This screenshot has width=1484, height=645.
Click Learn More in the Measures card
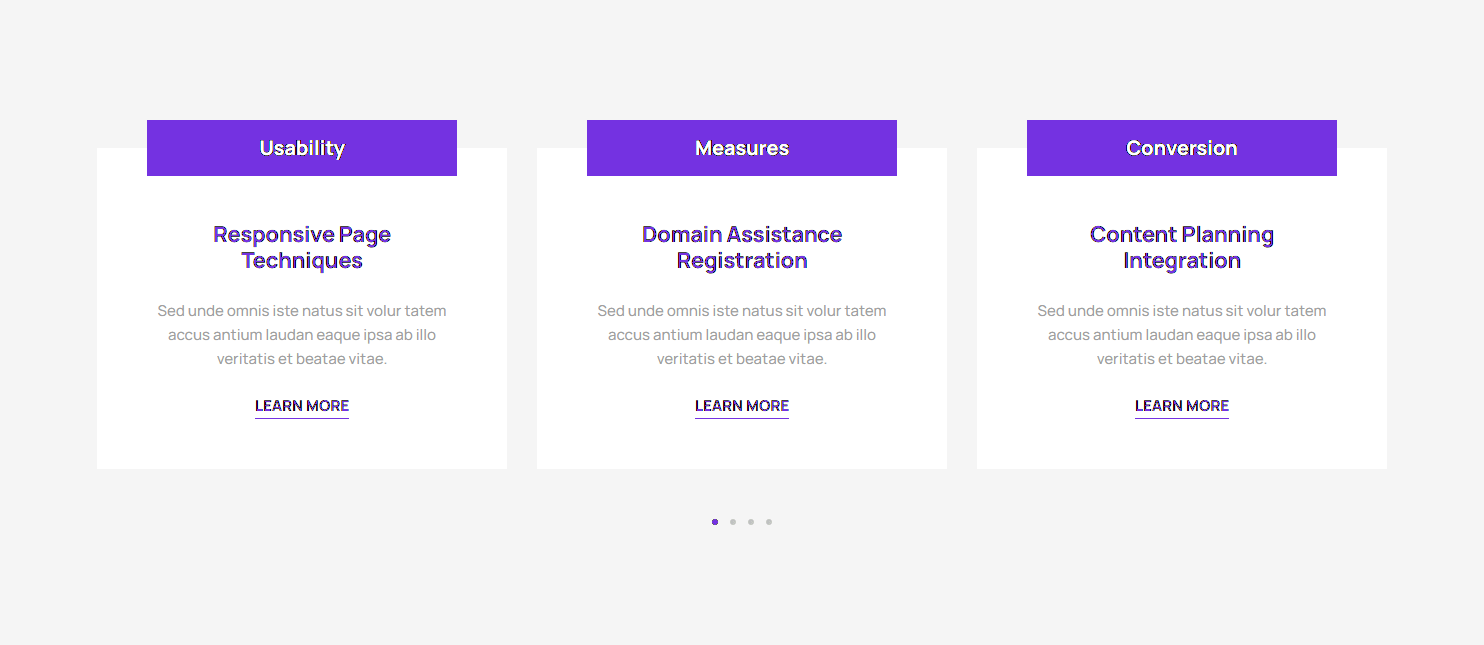tap(742, 406)
